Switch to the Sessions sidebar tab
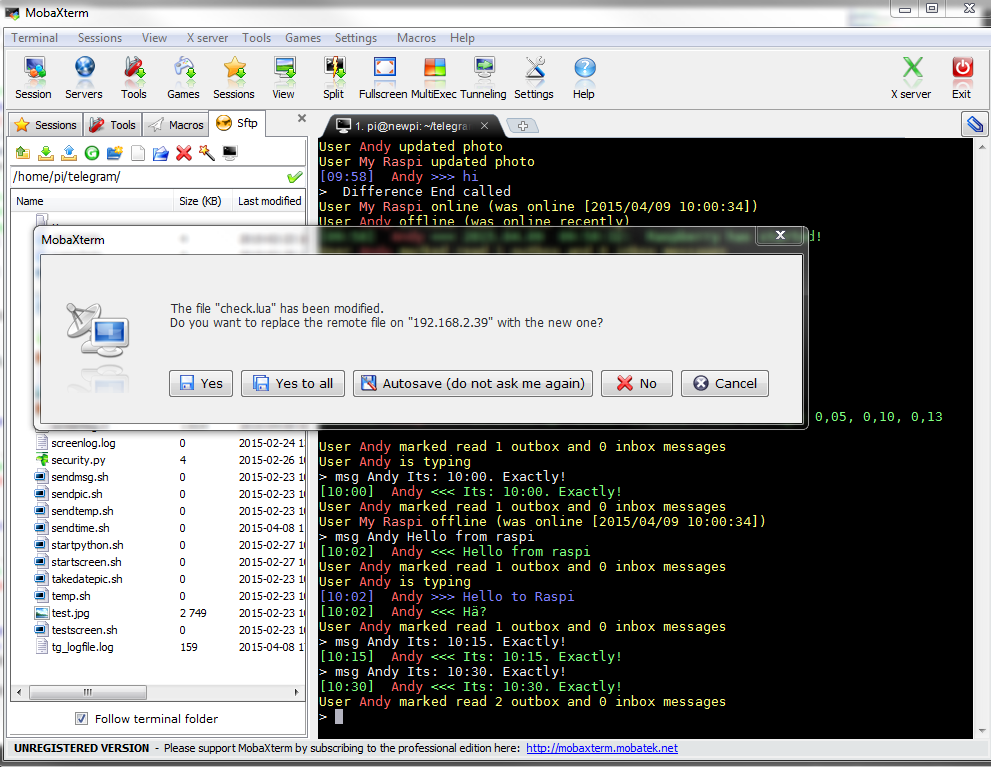Image resolution: width=991 pixels, height=767 pixels. (x=46, y=125)
